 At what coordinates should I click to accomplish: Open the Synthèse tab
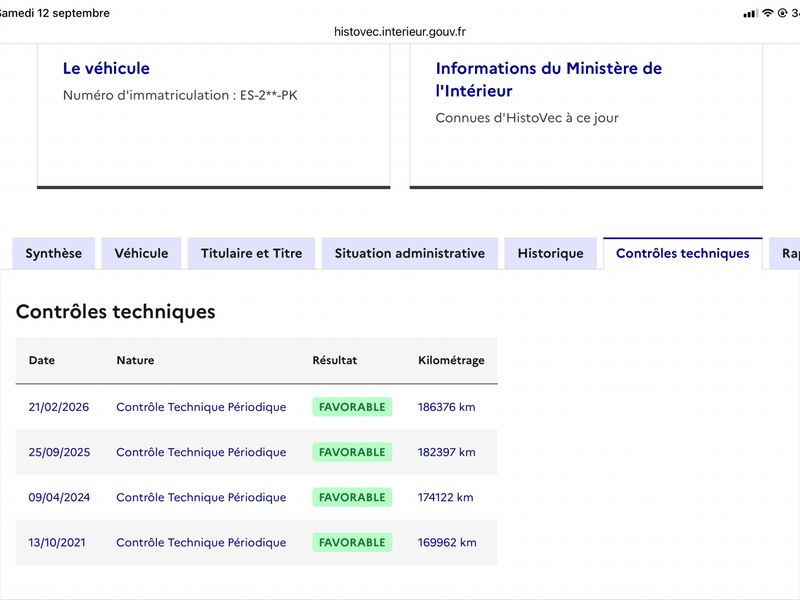point(54,254)
